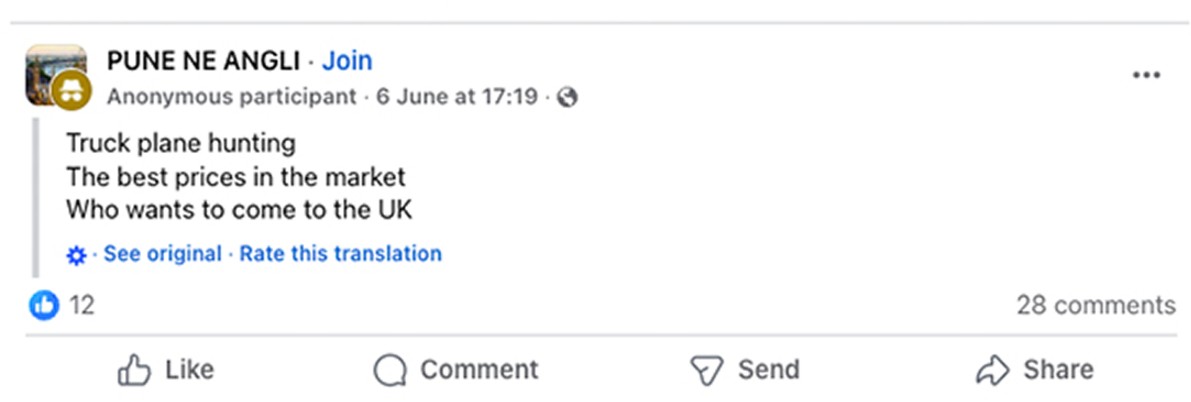The height and width of the screenshot is (402, 1191).
Task: Click See original to show untranslated text
Action: click(162, 254)
